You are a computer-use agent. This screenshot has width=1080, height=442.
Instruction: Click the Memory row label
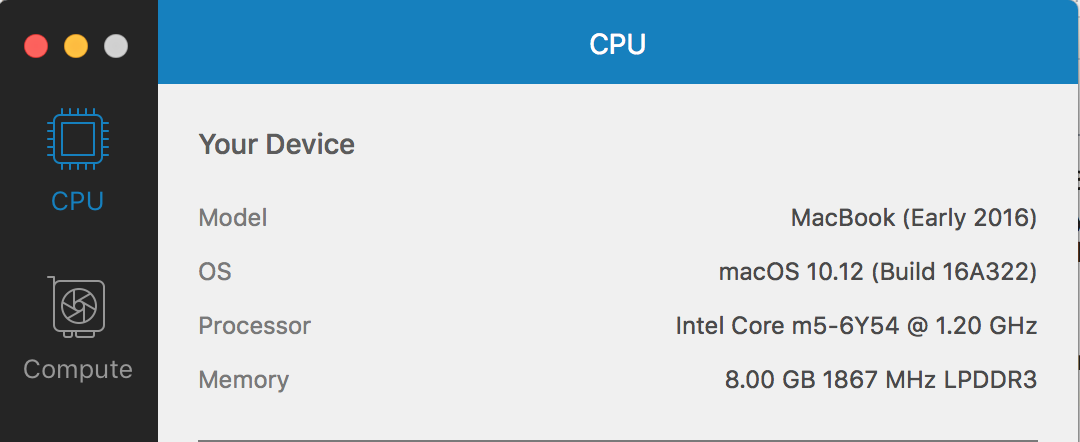coord(243,379)
